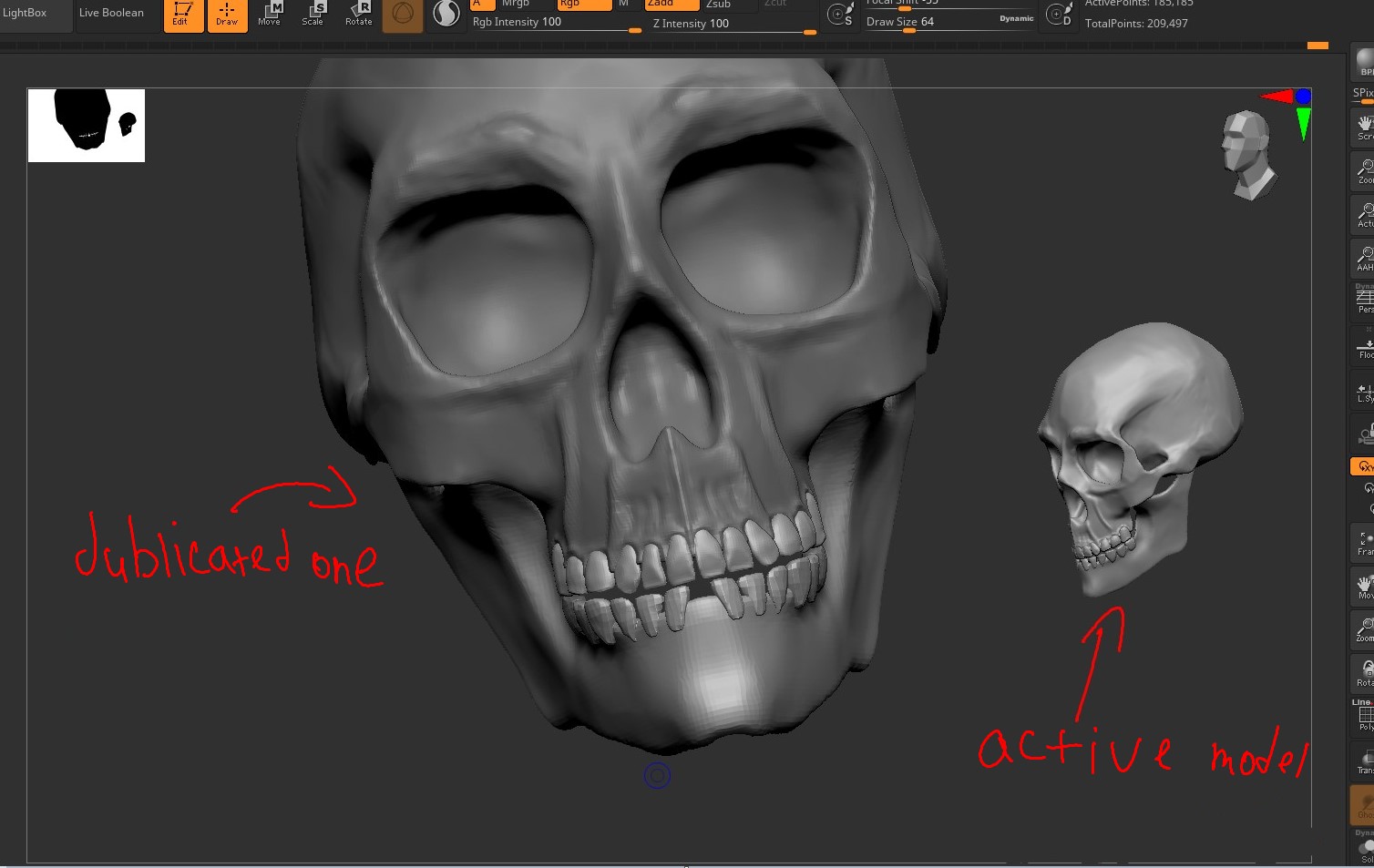This screenshot has width=1374, height=868.
Task: Click the sculptris symmetry swirl icon
Action: [x=446, y=14]
